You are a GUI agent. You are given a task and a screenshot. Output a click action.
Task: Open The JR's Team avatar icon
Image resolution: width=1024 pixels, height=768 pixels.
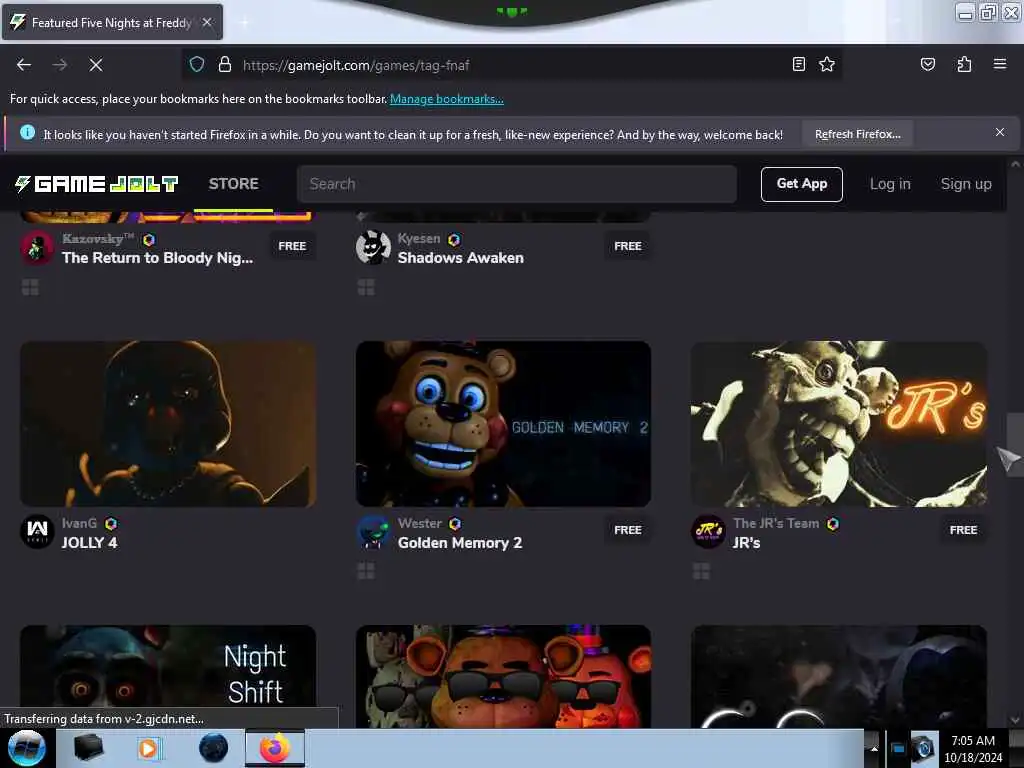[708, 532]
